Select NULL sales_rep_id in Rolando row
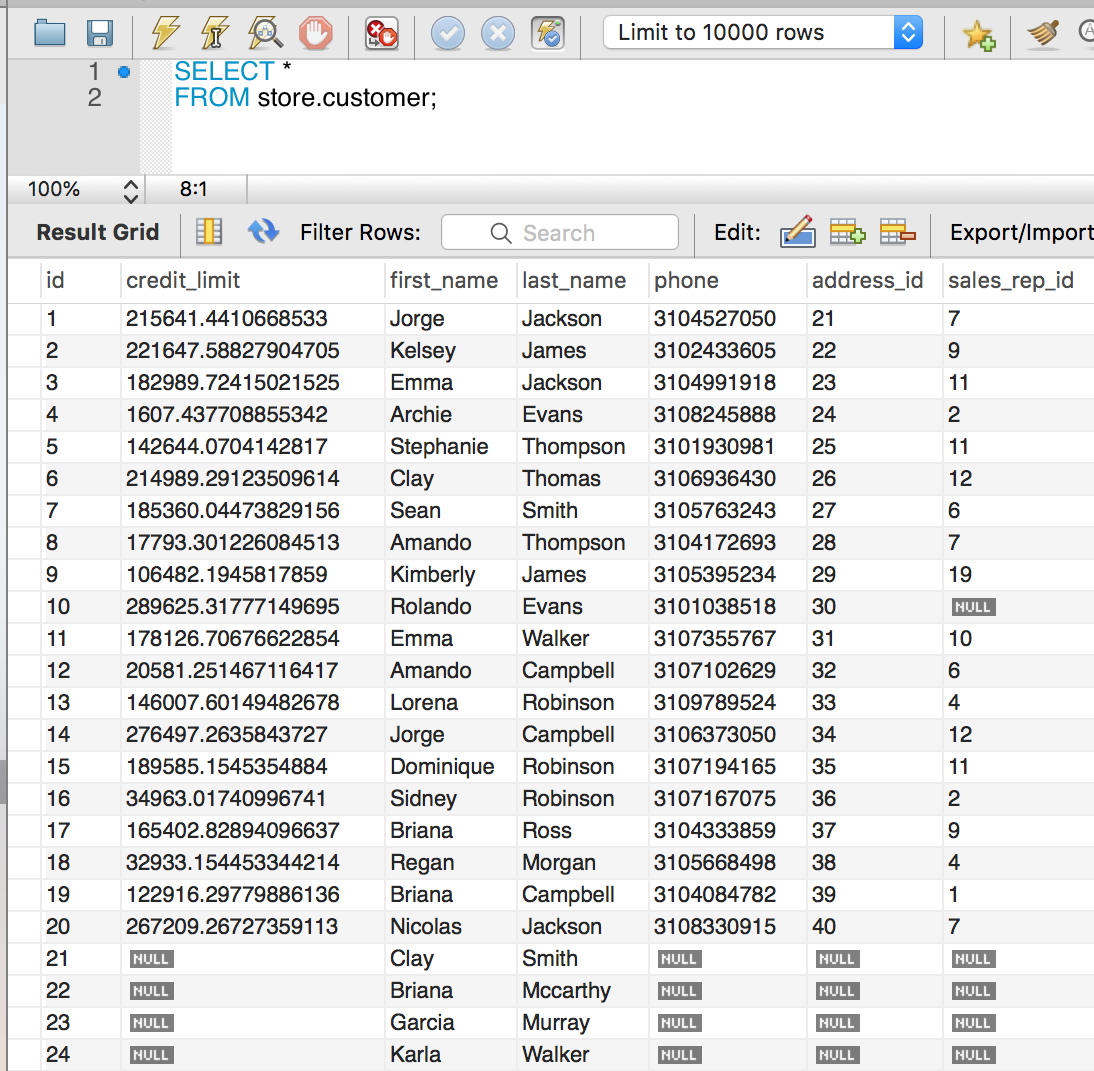The image size is (1094, 1071). 973,607
